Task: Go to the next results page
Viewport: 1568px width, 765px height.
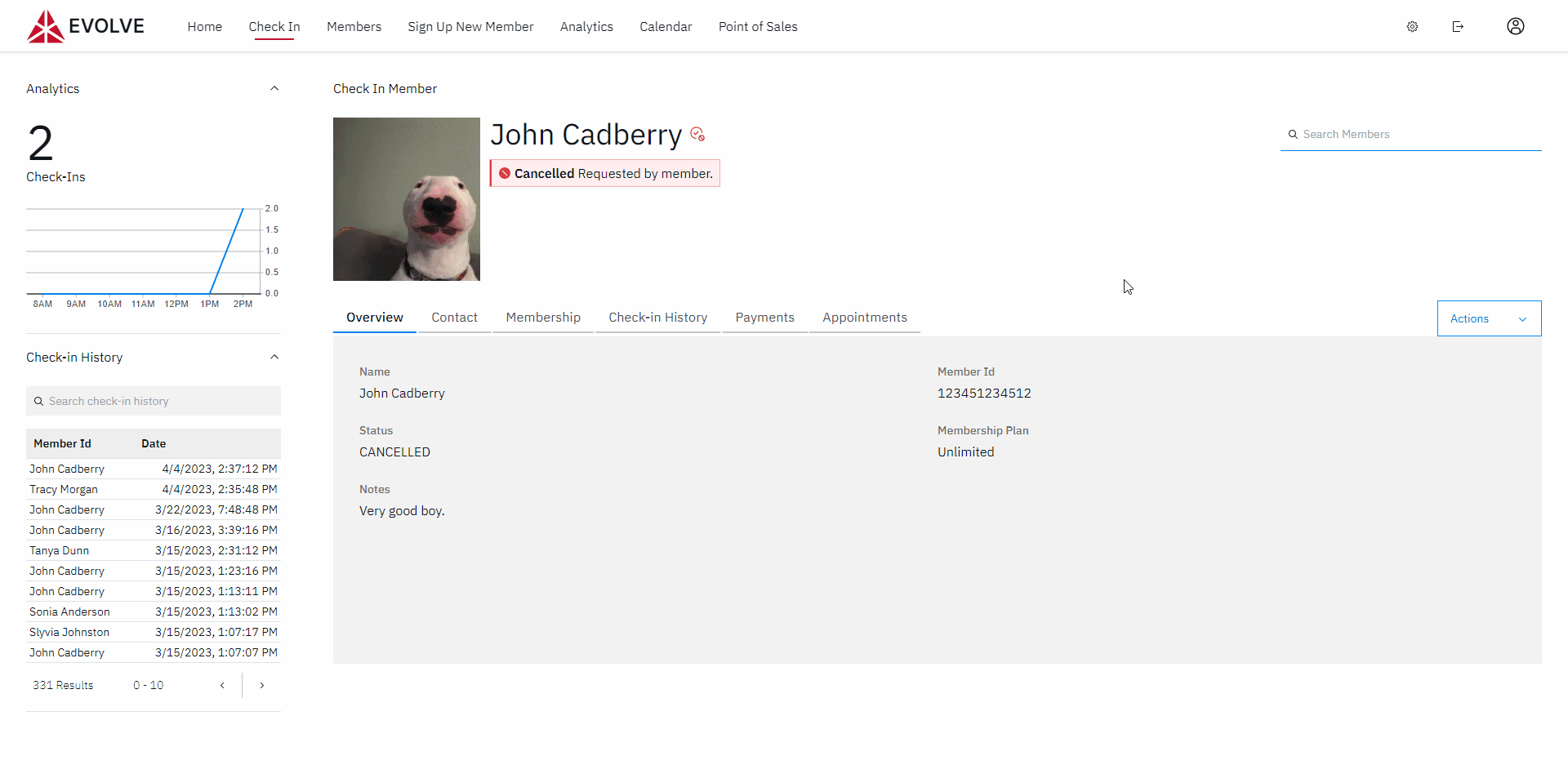Action: tap(261, 685)
